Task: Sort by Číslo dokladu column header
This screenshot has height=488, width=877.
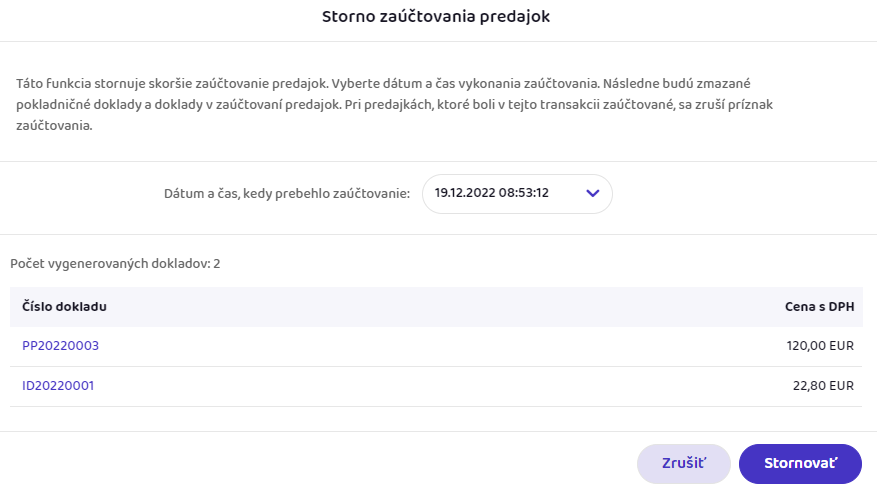Action: coord(64,306)
